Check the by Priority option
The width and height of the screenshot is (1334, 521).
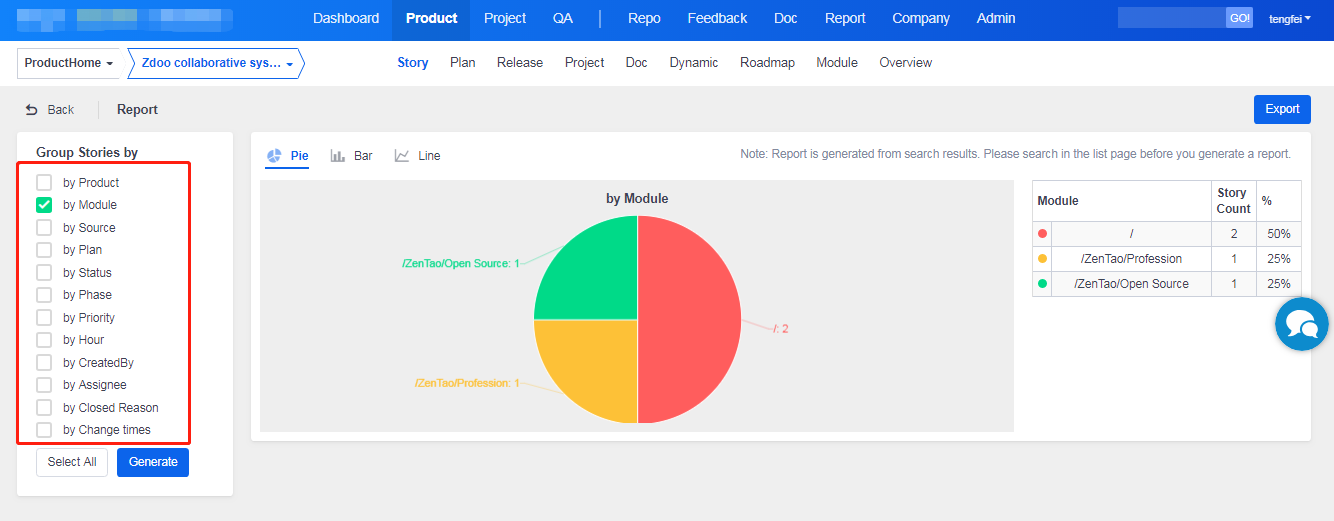[x=44, y=318]
